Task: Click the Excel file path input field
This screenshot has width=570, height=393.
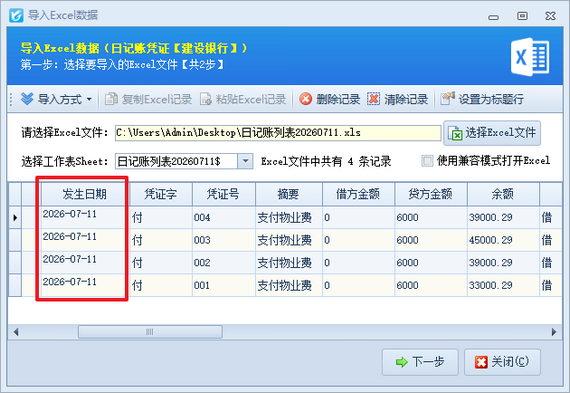Action: 278,133
